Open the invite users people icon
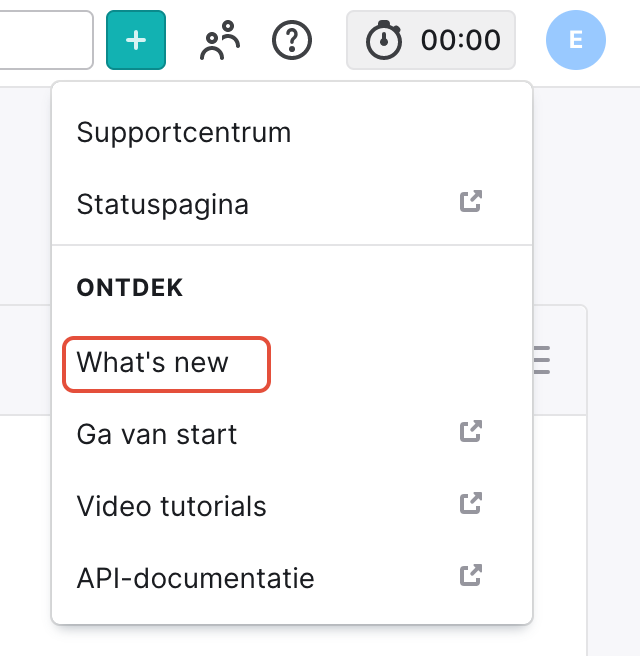The width and height of the screenshot is (640, 656). pyautogui.click(x=221, y=40)
